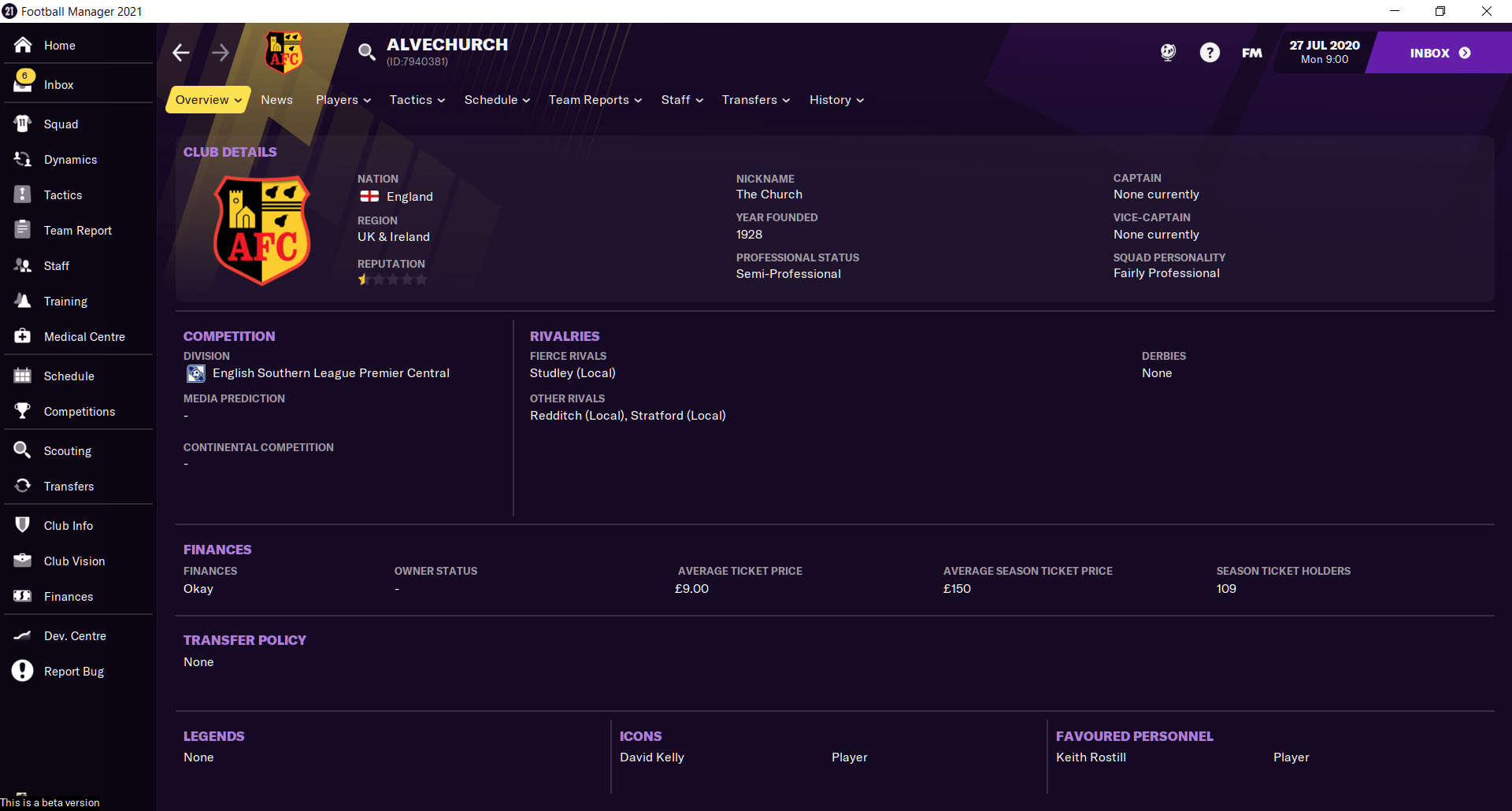This screenshot has width=1512, height=811.
Task: Select Squad label in the sidebar
Action: pos(61,124)
